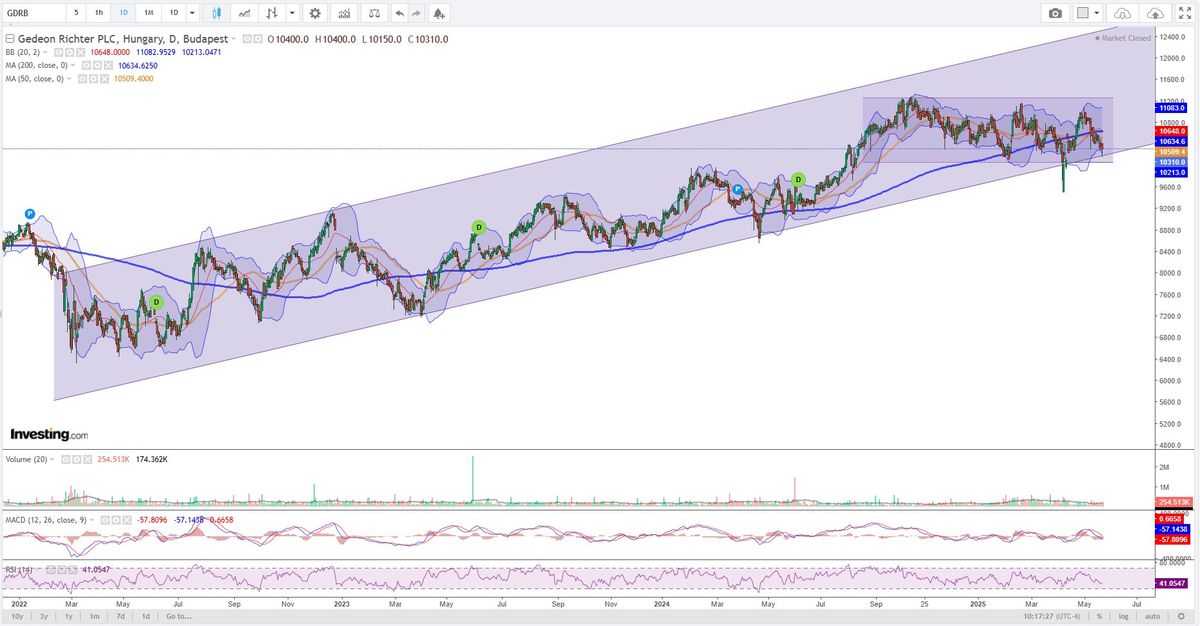Expand the interval dropdown arrow
The image size is (1200, 626).
click(x=192, y=13)
